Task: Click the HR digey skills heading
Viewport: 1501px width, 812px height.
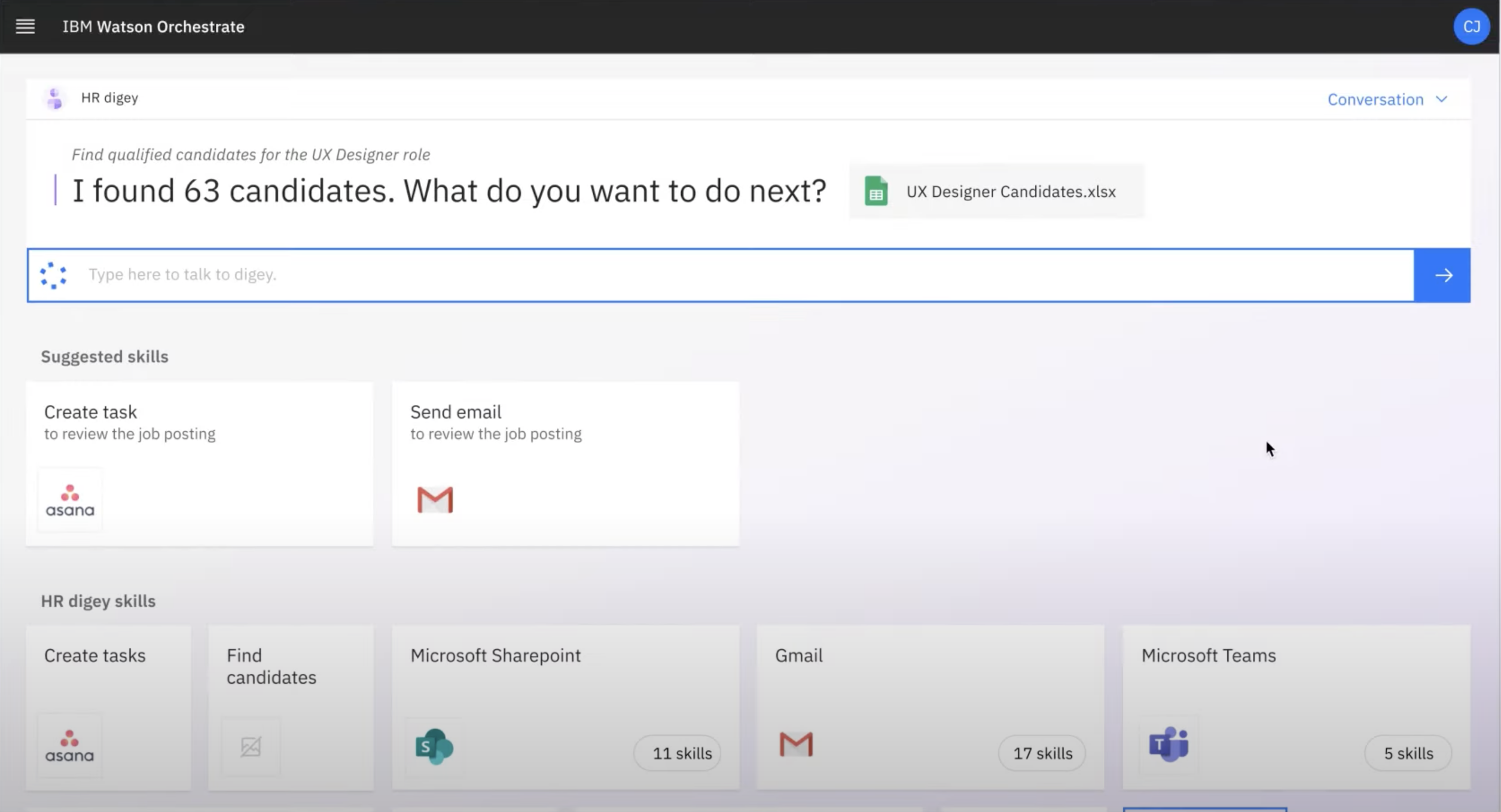Action: pos(98,601)
